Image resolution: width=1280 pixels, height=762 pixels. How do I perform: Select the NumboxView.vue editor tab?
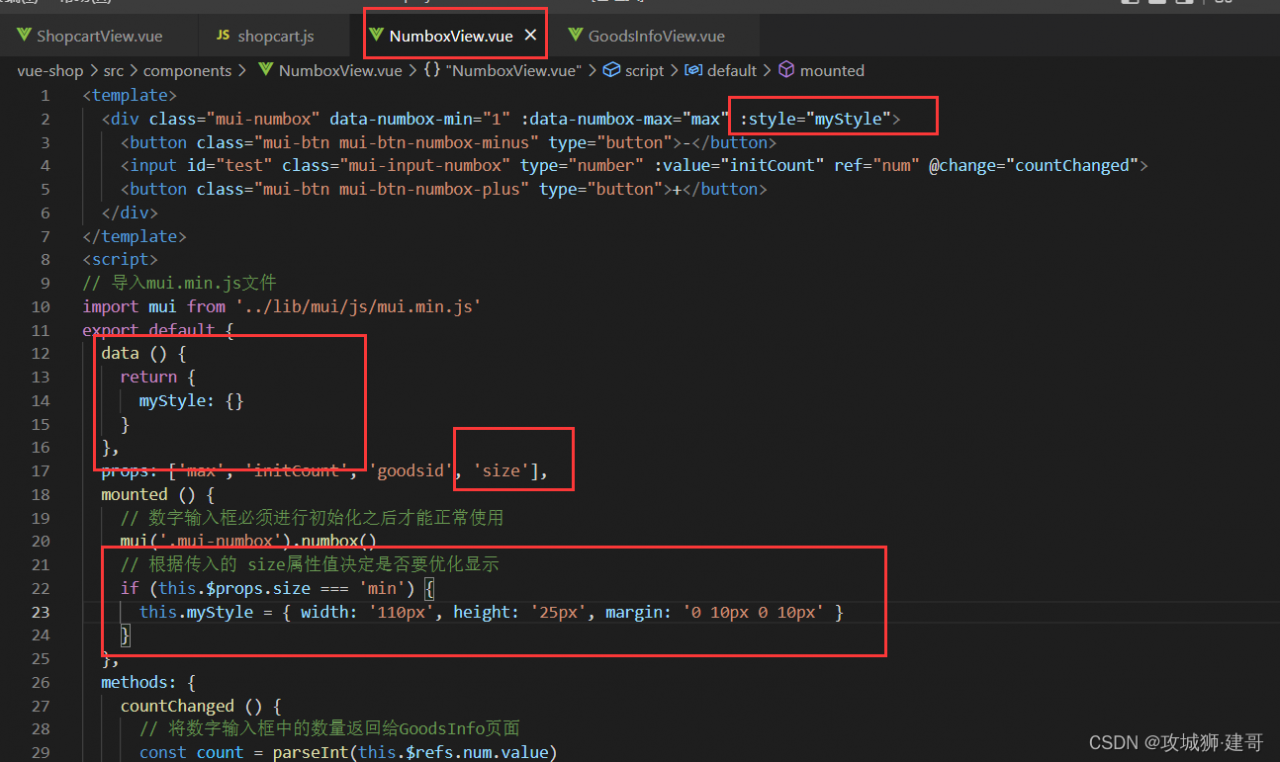pyautogui.click(x=451, y=36)
